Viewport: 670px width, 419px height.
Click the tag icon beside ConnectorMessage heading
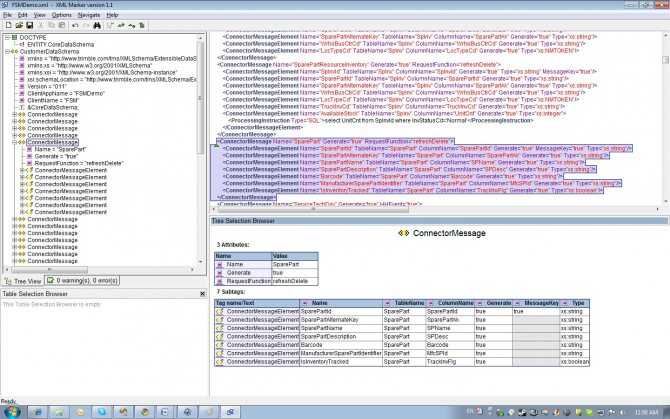pos(404,233)
